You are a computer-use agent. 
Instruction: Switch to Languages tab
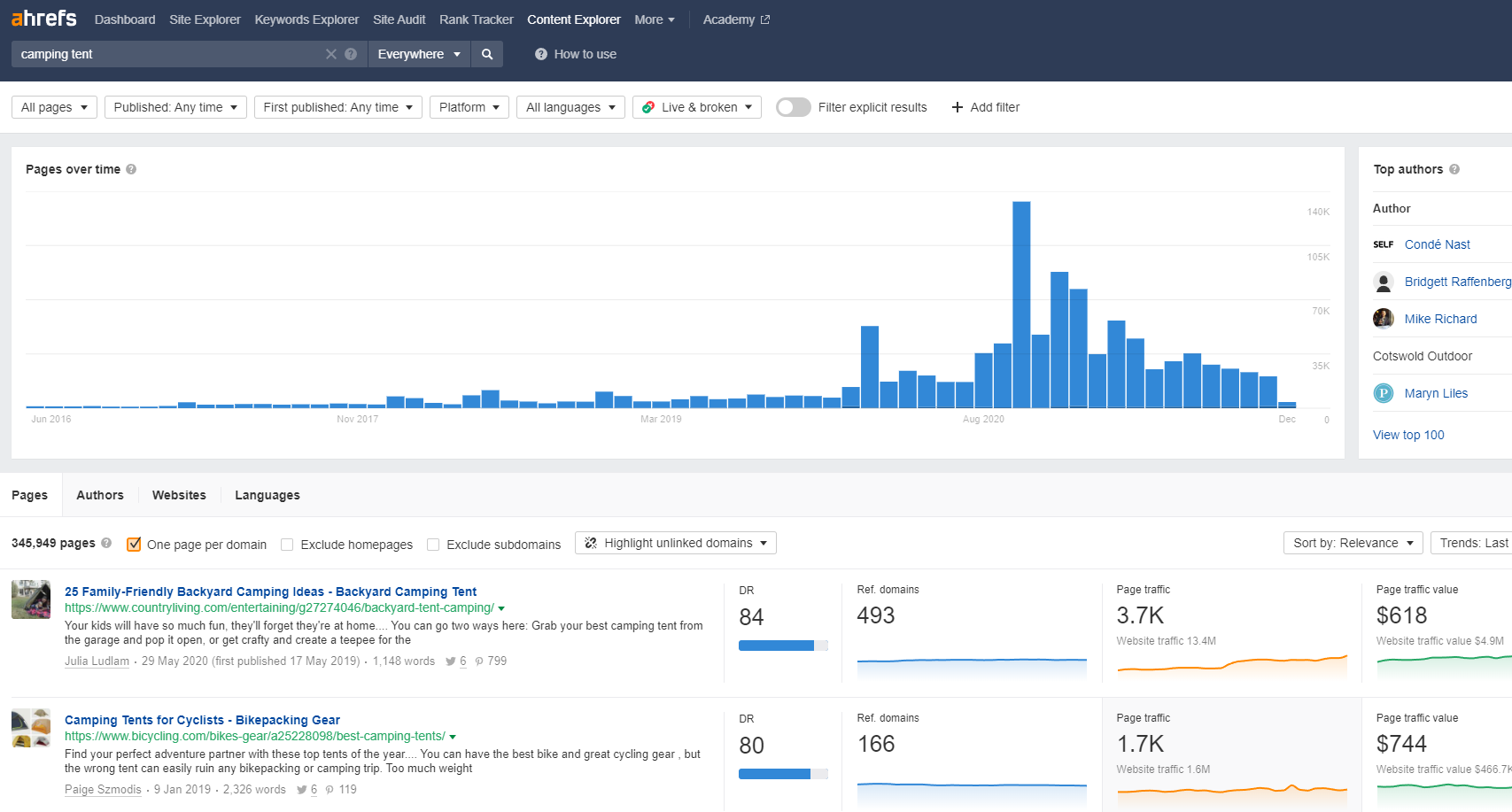tap(268, 495)
